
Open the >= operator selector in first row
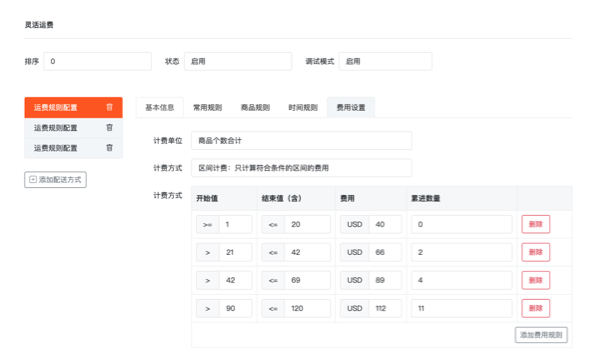point(207,225)
